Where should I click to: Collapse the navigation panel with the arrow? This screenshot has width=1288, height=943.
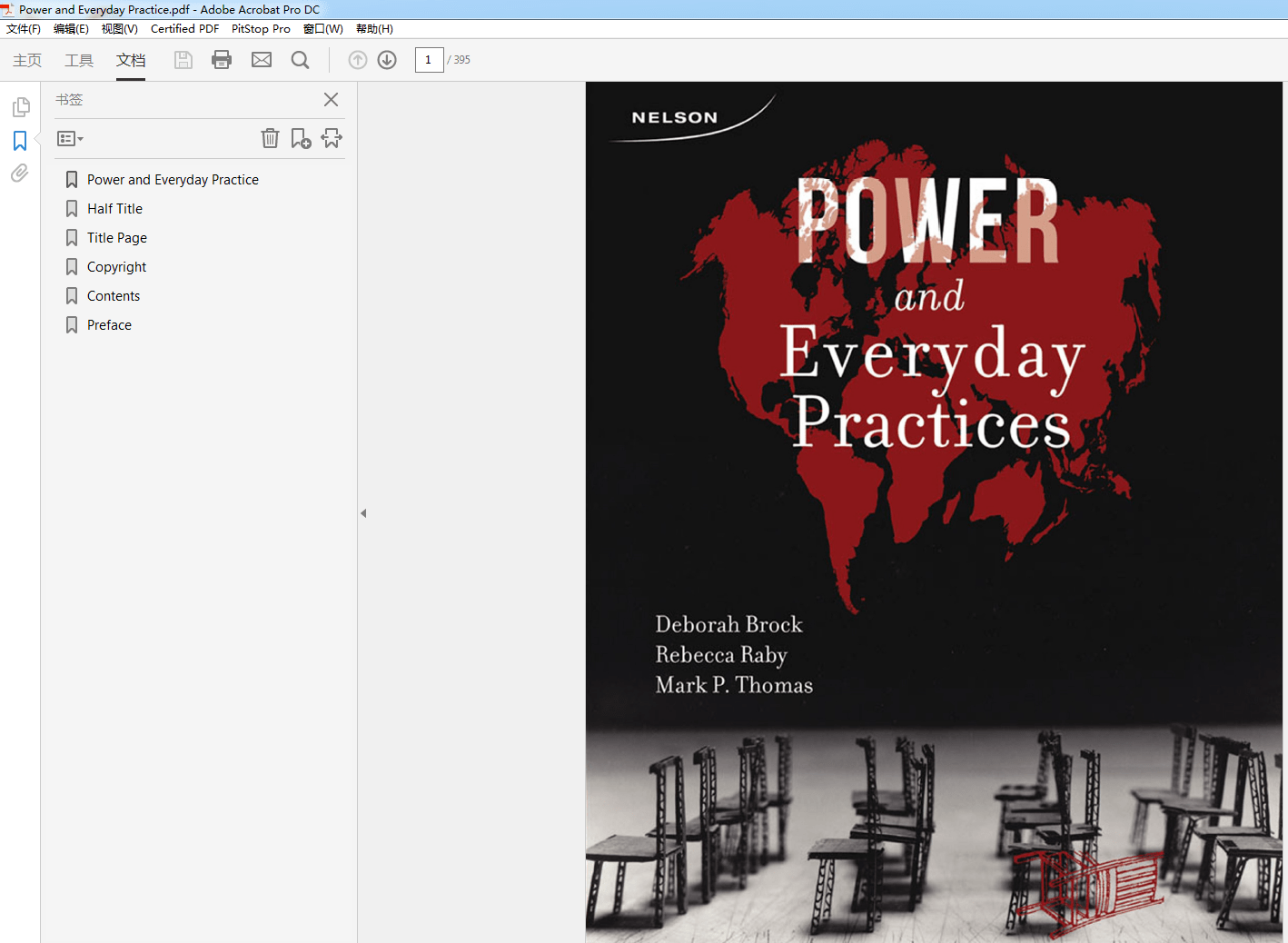coord(363,512)
